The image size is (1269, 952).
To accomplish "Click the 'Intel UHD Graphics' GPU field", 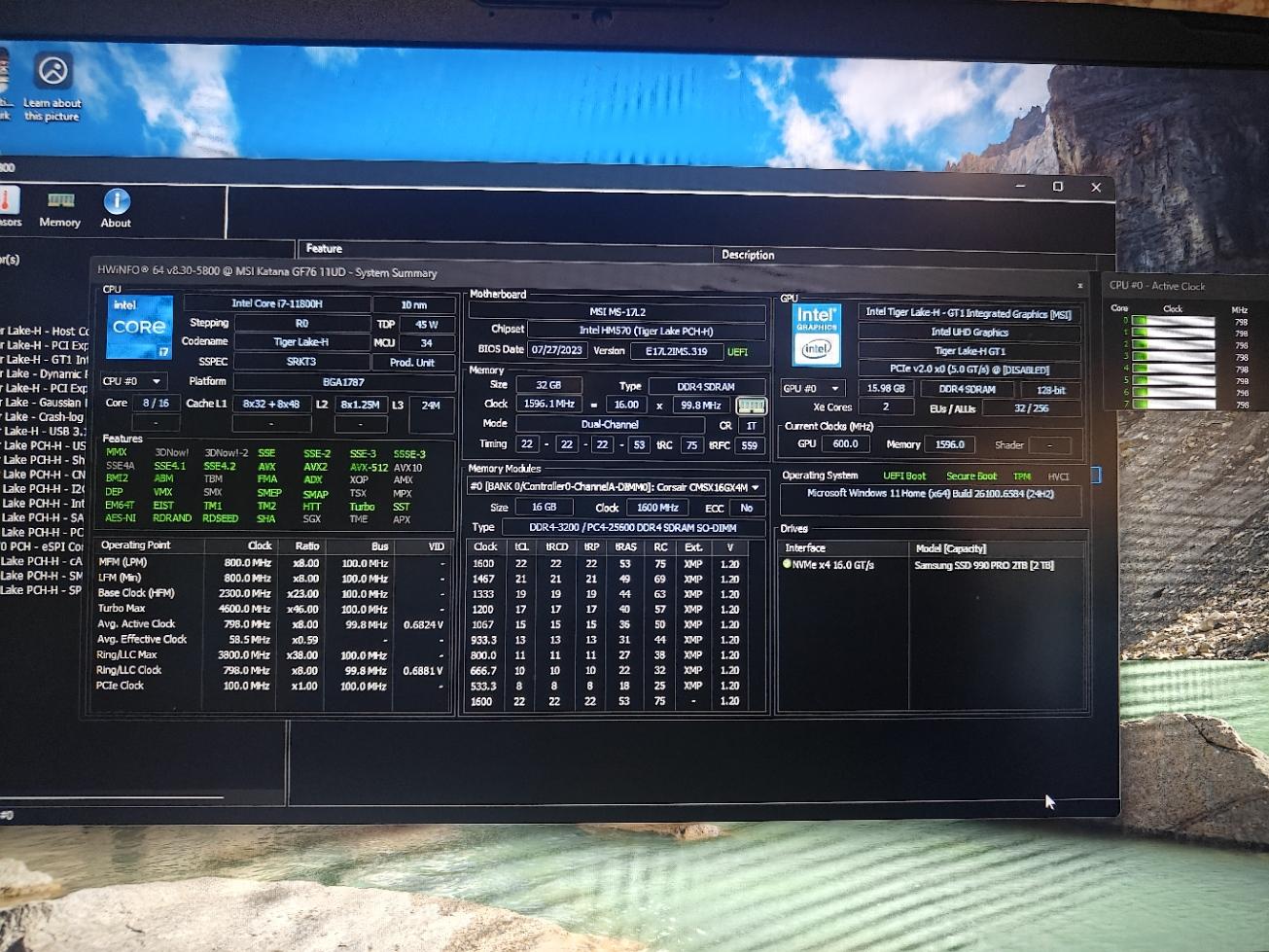I will click(x=969, y=333).
